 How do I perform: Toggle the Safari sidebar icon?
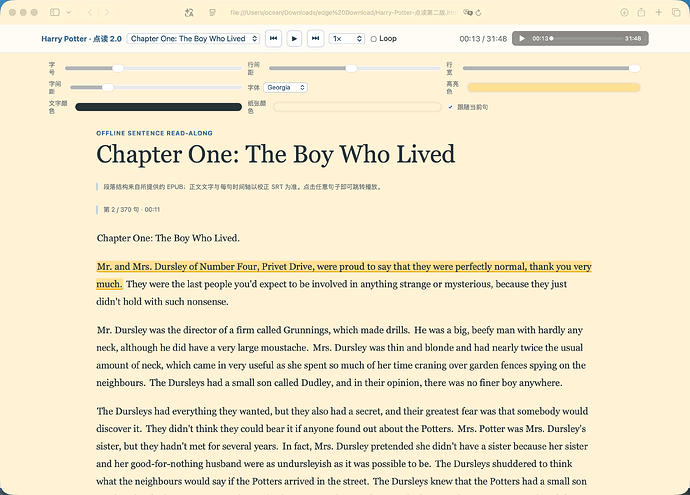[55, 12]
